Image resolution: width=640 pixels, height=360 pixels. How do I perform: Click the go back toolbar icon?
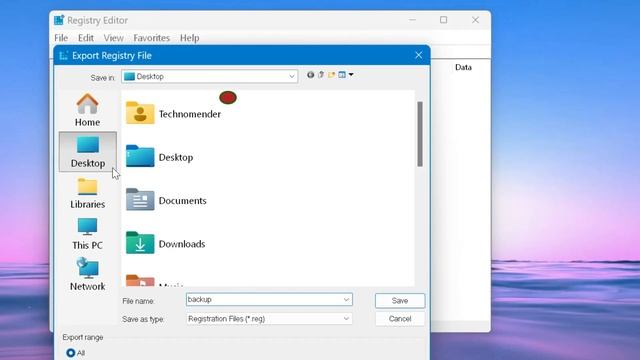click(311, 75)
